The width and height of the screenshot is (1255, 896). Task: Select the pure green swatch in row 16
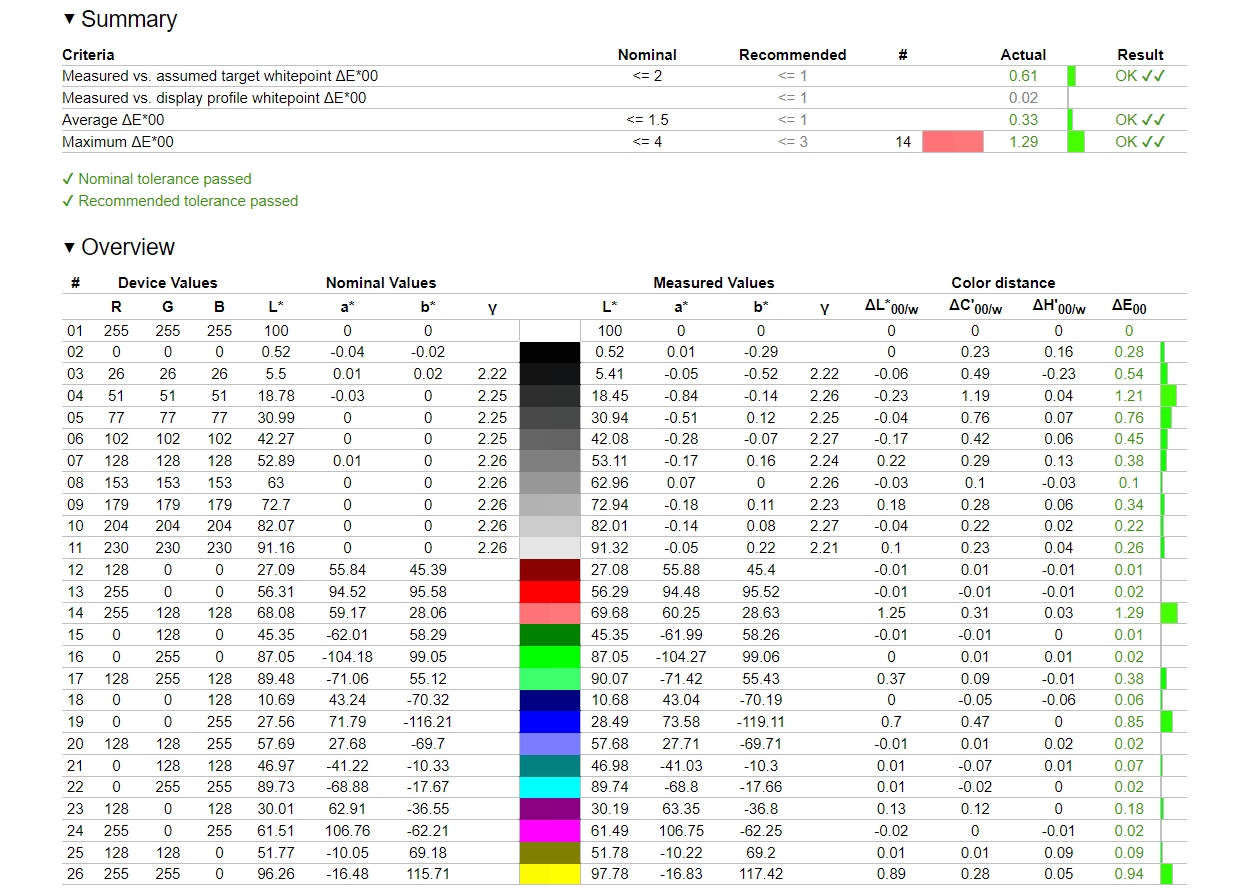550,657
